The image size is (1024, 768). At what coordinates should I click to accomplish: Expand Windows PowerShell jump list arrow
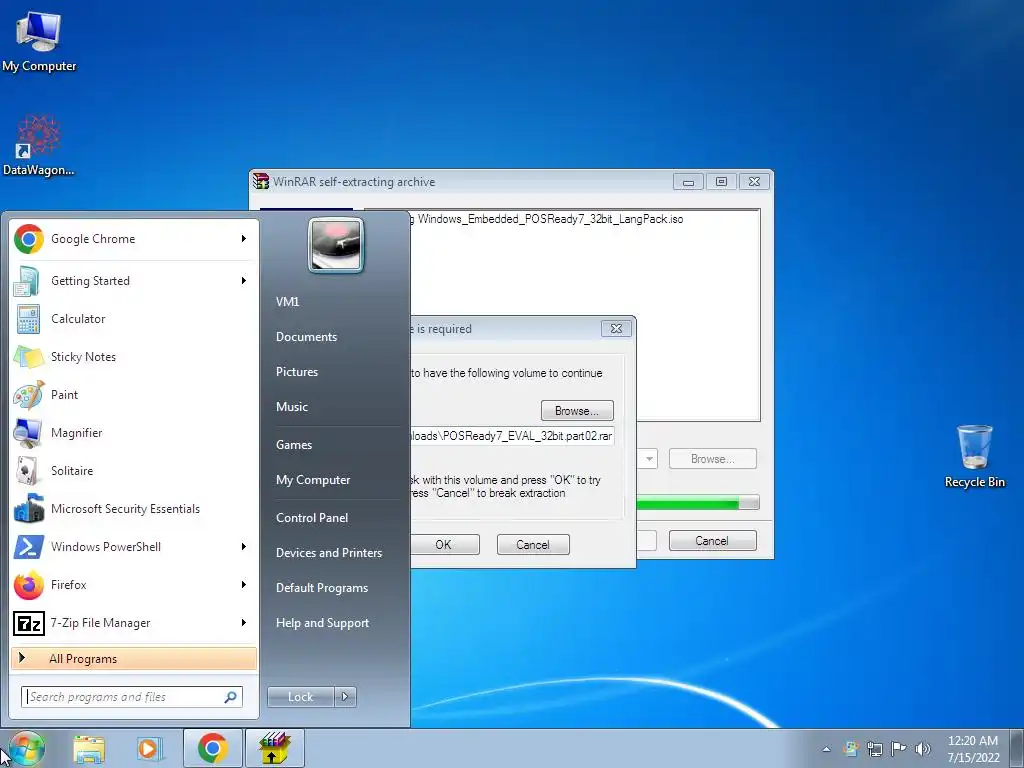(x=244, y=547)
